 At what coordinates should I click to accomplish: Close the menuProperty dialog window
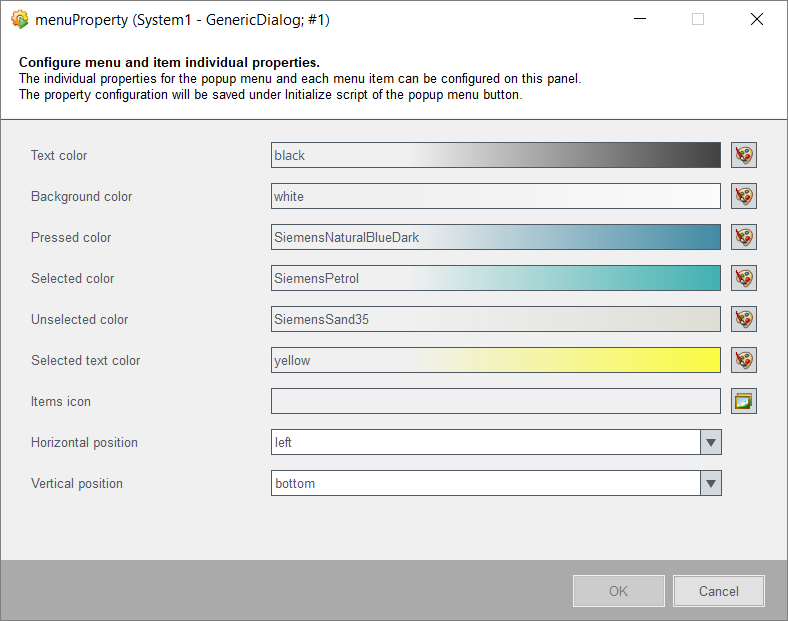[x=756, y=19]
